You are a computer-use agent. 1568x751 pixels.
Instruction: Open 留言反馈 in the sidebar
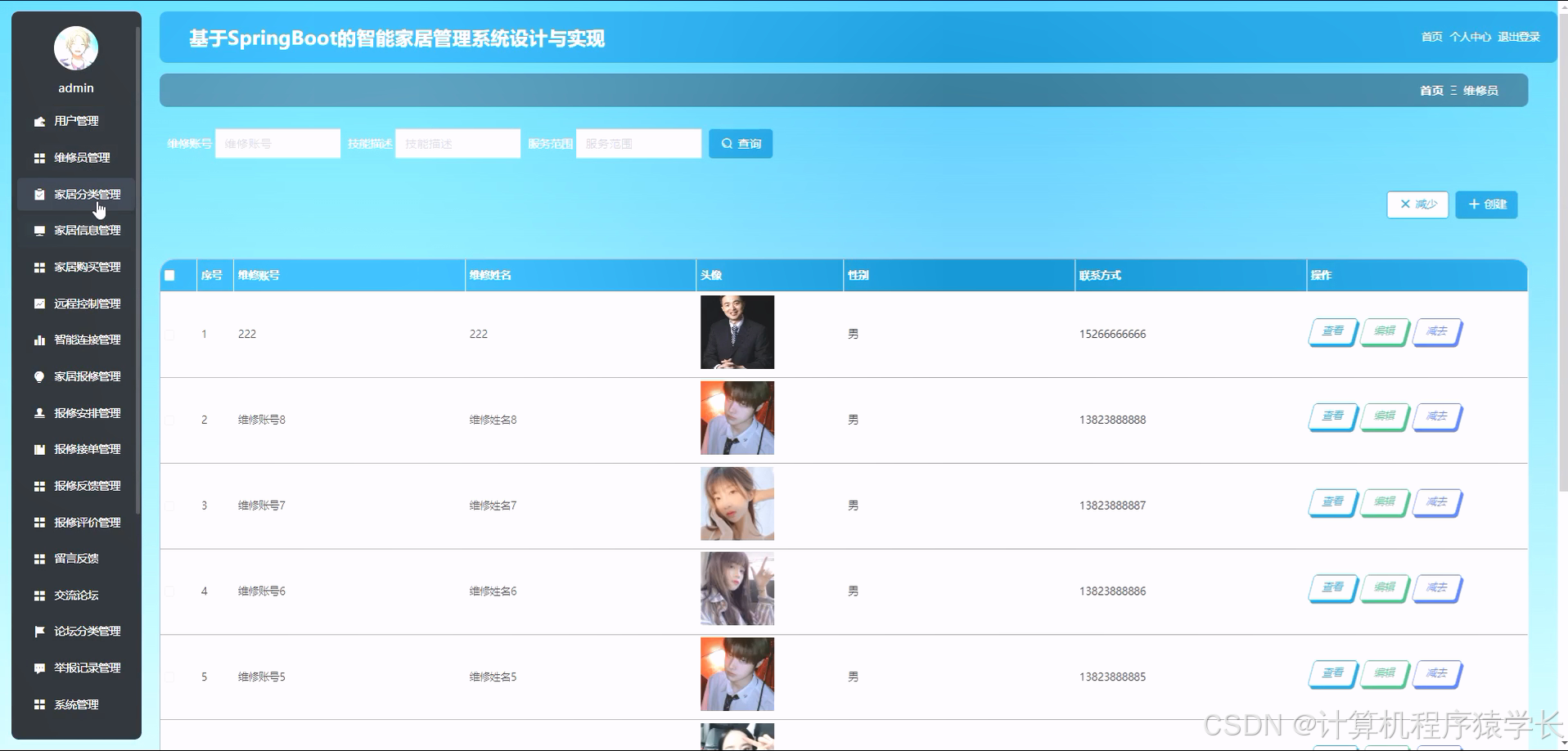coord(76,559)
